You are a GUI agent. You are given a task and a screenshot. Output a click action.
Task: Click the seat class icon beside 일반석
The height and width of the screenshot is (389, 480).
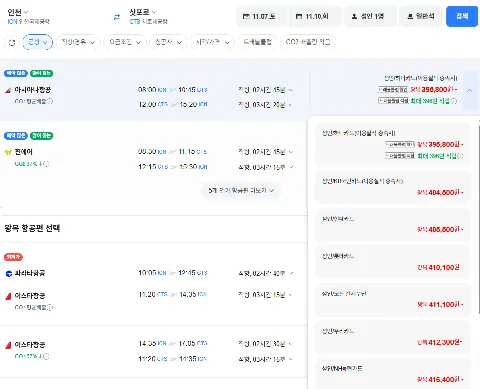[x=410, y=16]
